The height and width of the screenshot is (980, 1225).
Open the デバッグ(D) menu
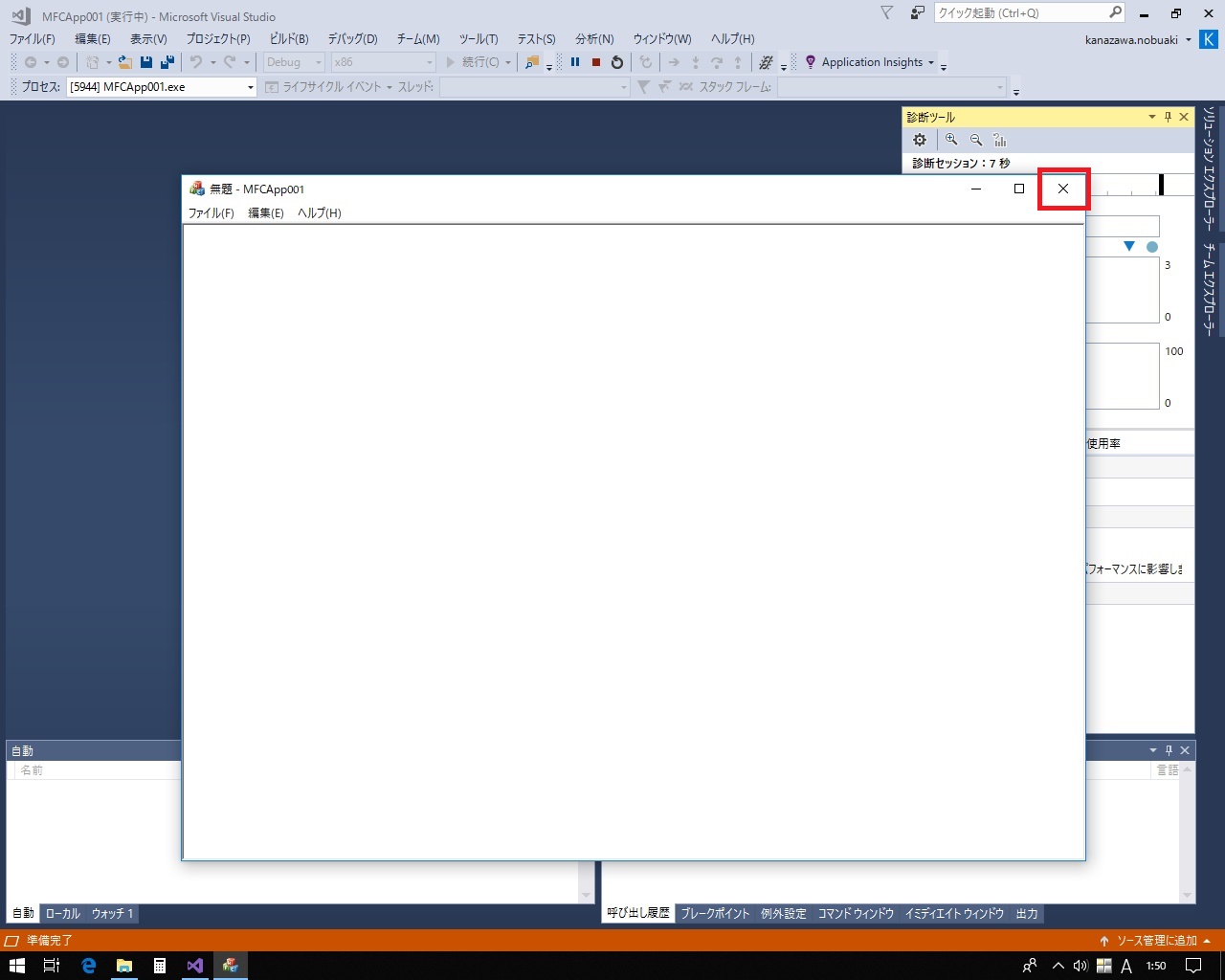point(352,39)
